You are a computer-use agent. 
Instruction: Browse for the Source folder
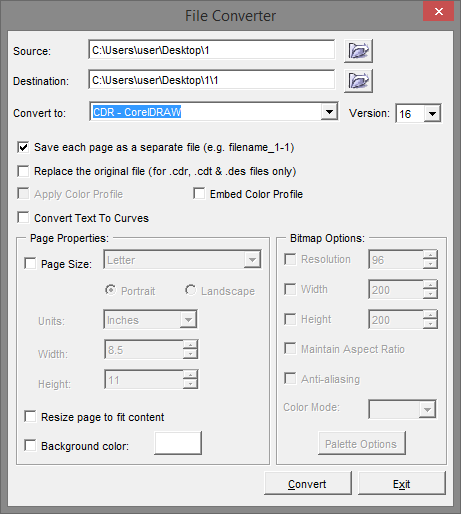click(358, 51)
